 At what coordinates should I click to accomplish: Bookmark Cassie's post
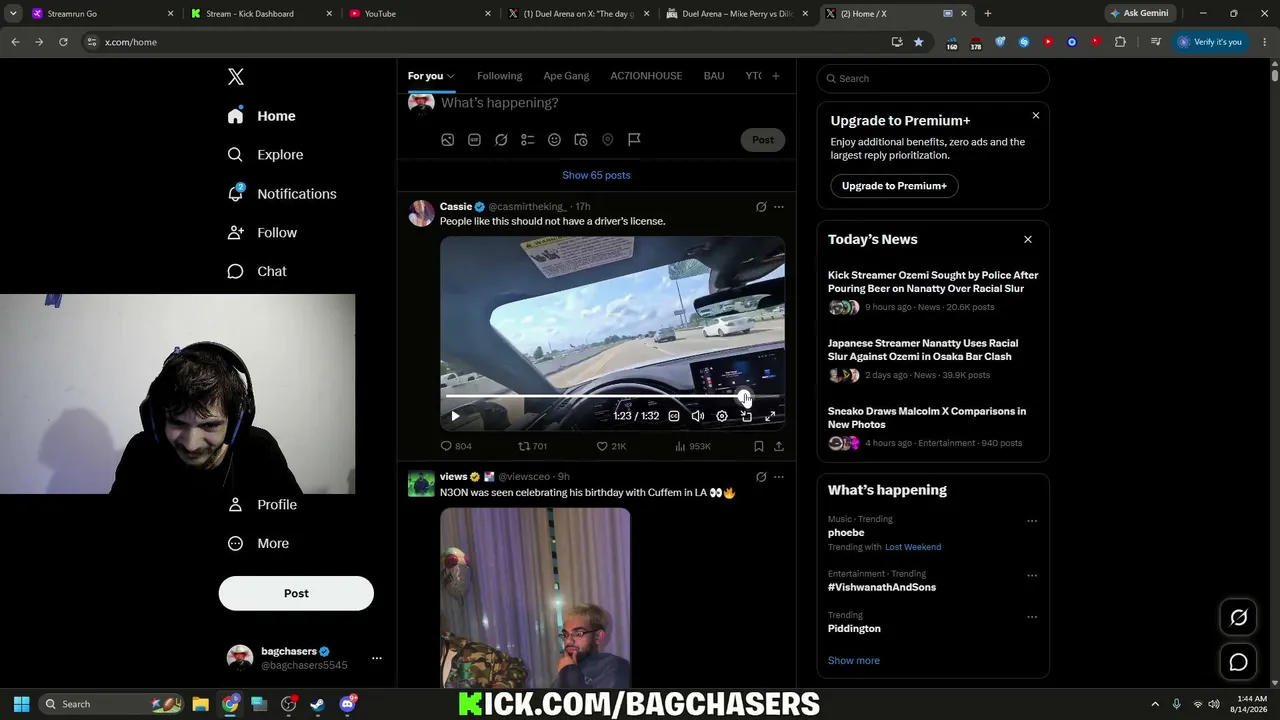coord(759,446)
